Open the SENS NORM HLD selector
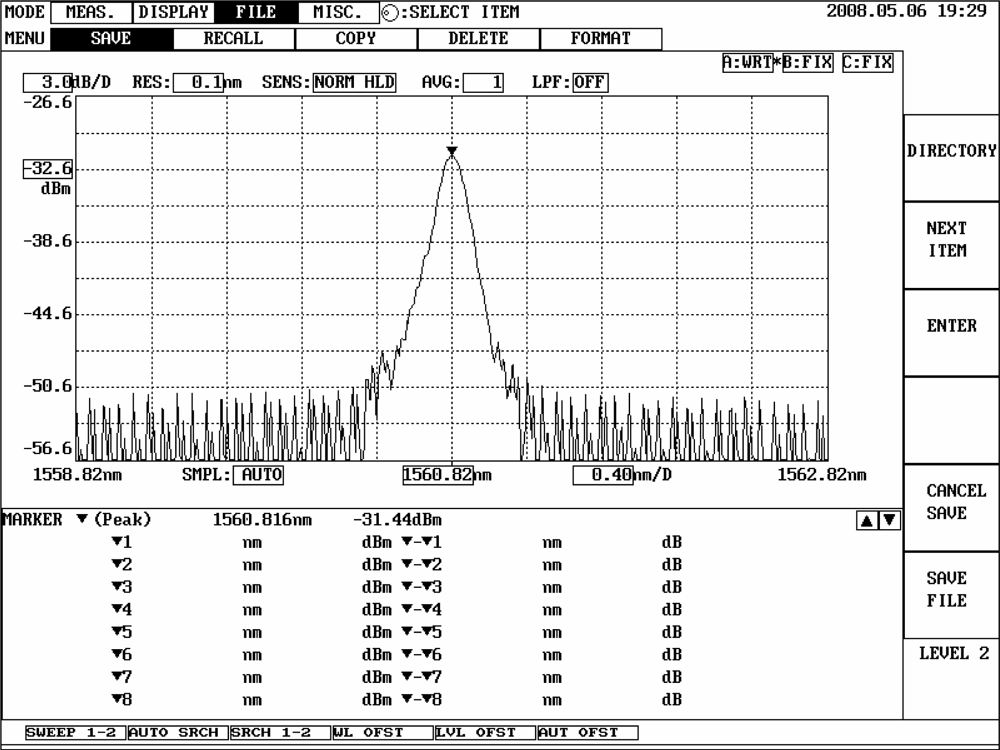This screenshot has width=1000, height=750. (354, 82)
